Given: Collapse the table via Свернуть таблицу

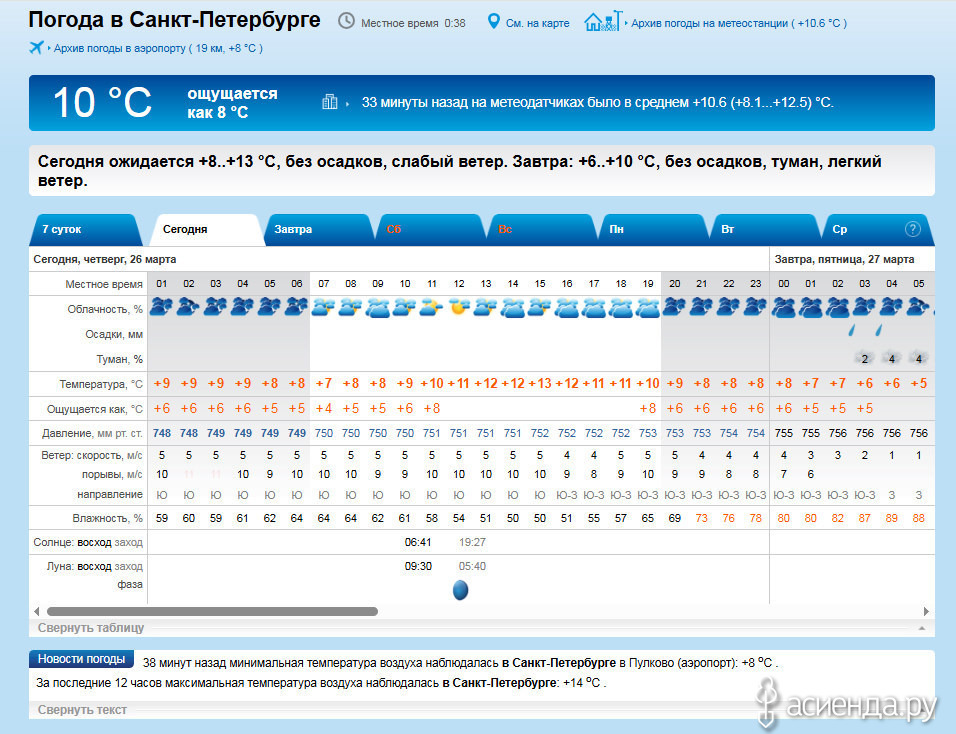Looking at the screenshot, I should (91, 628).
